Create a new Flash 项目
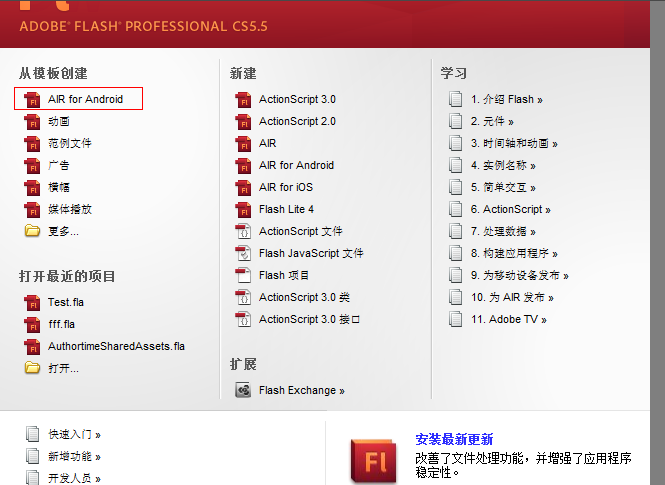The image size is (665, 485). (x=284, y=276)
